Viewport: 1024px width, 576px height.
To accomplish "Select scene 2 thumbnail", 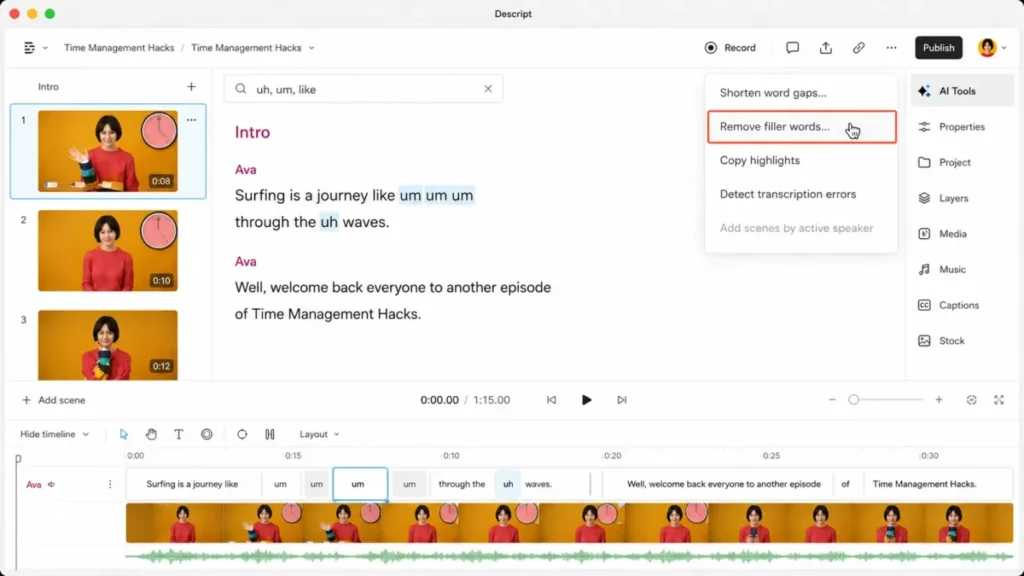I will (x=108, y=251).
